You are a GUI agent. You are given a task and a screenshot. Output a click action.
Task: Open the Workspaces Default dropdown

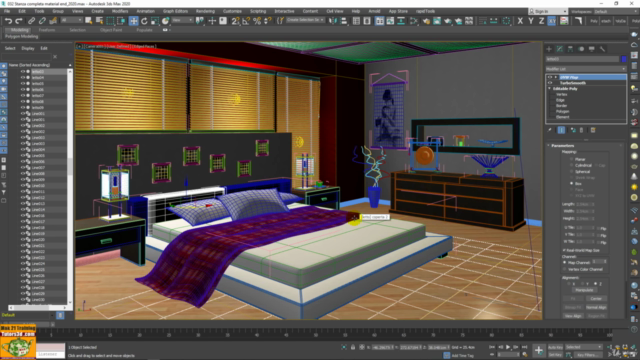615,11
